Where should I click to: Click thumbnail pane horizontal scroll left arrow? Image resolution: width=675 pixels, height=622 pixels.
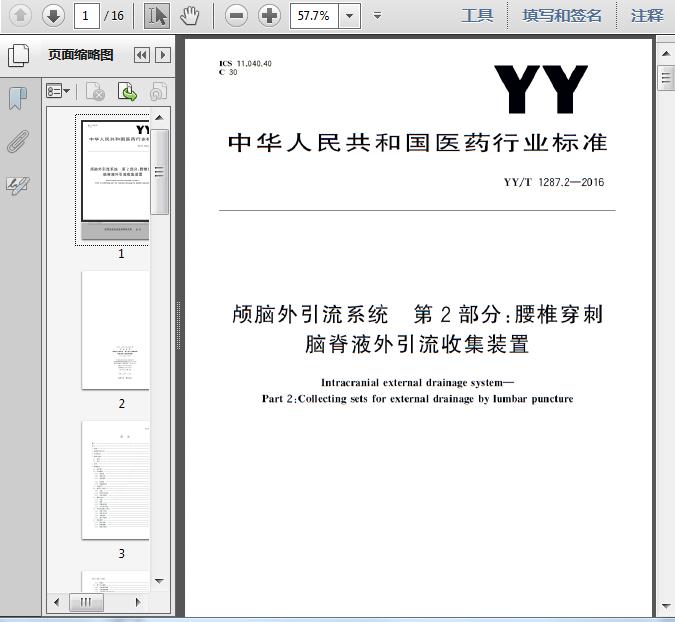(x=56, y=602)
